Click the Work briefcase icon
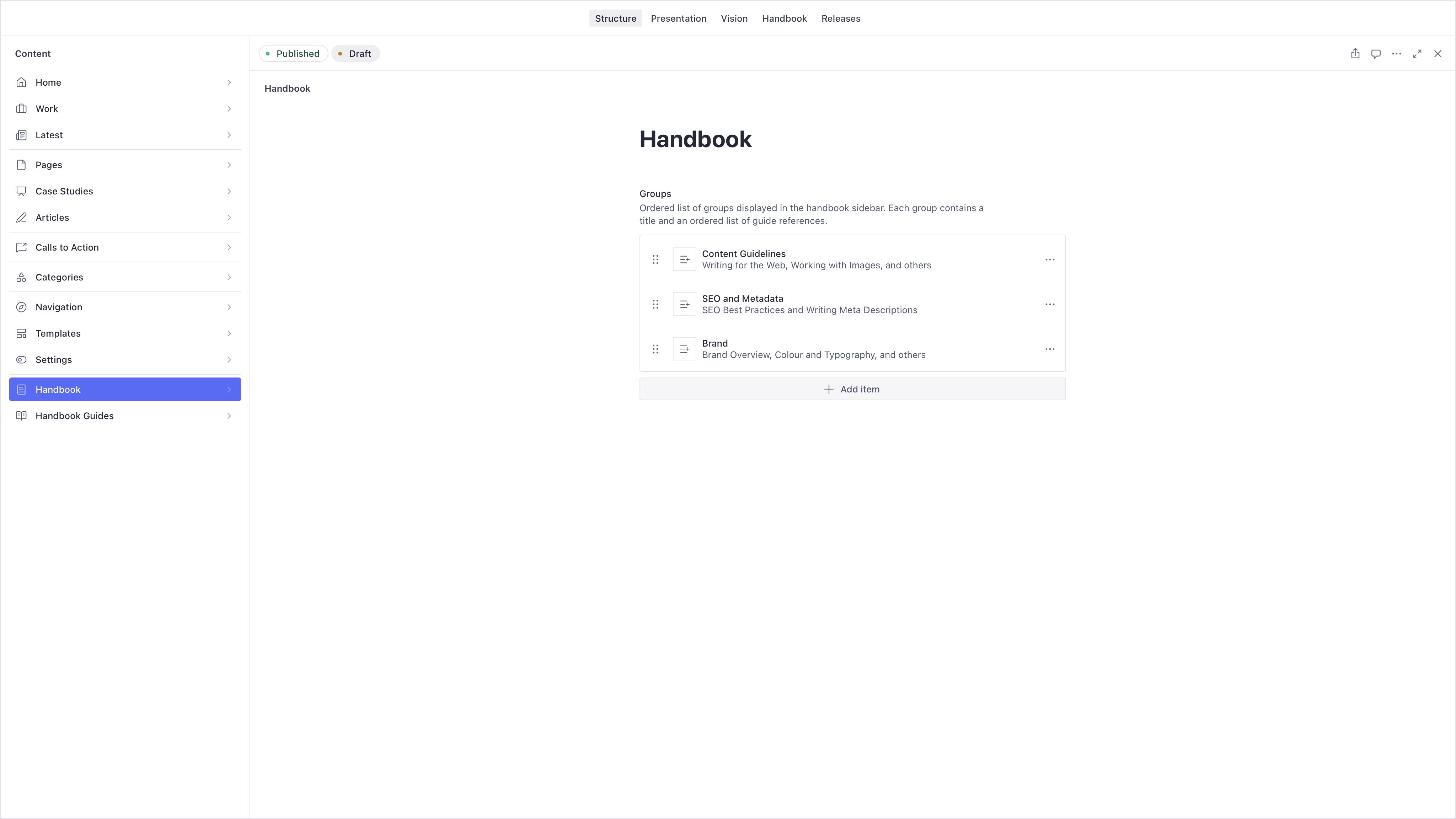Screen dimensions: 1456x819 click(21, 108)
